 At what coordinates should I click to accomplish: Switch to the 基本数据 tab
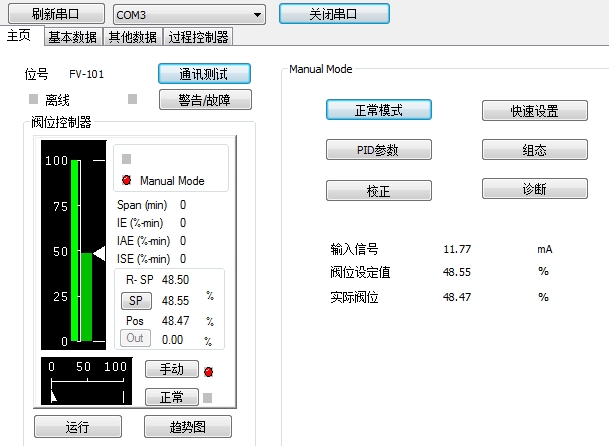(73, 37)
